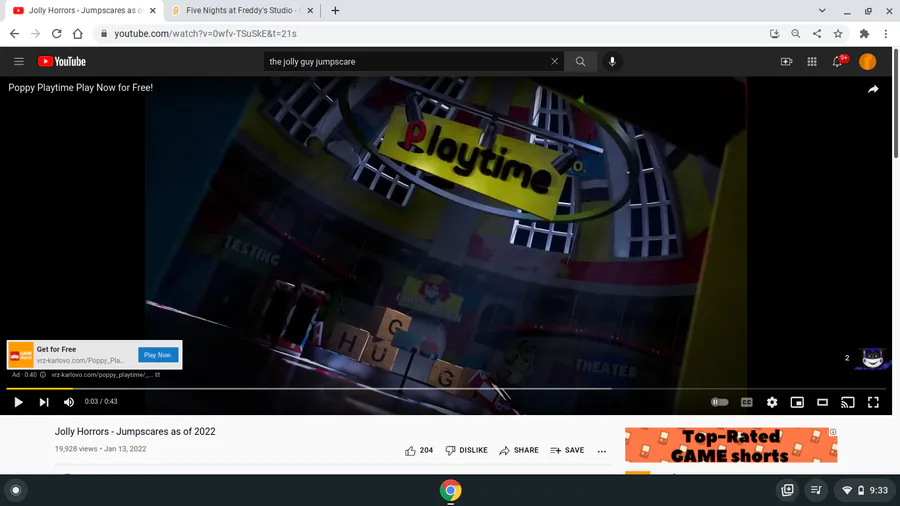Open the YouTube apps grid
Viewport: 900px width, 506px height.
(x=812, y=61)
